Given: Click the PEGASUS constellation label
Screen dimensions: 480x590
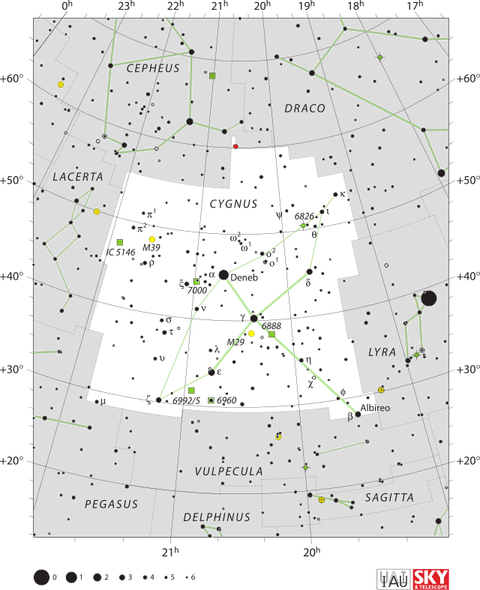Looking at the screenshot, I should pyautogui.click(x=111, y=504).
